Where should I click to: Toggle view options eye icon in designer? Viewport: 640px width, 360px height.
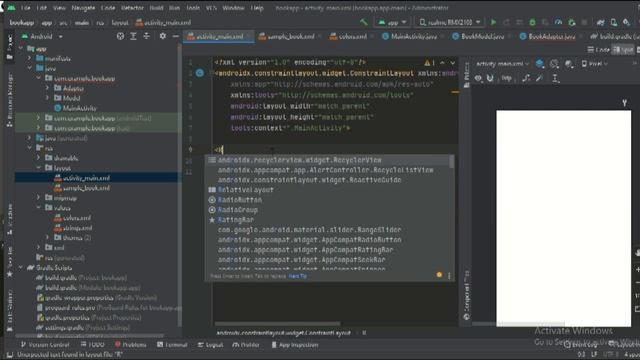point(478,78)
